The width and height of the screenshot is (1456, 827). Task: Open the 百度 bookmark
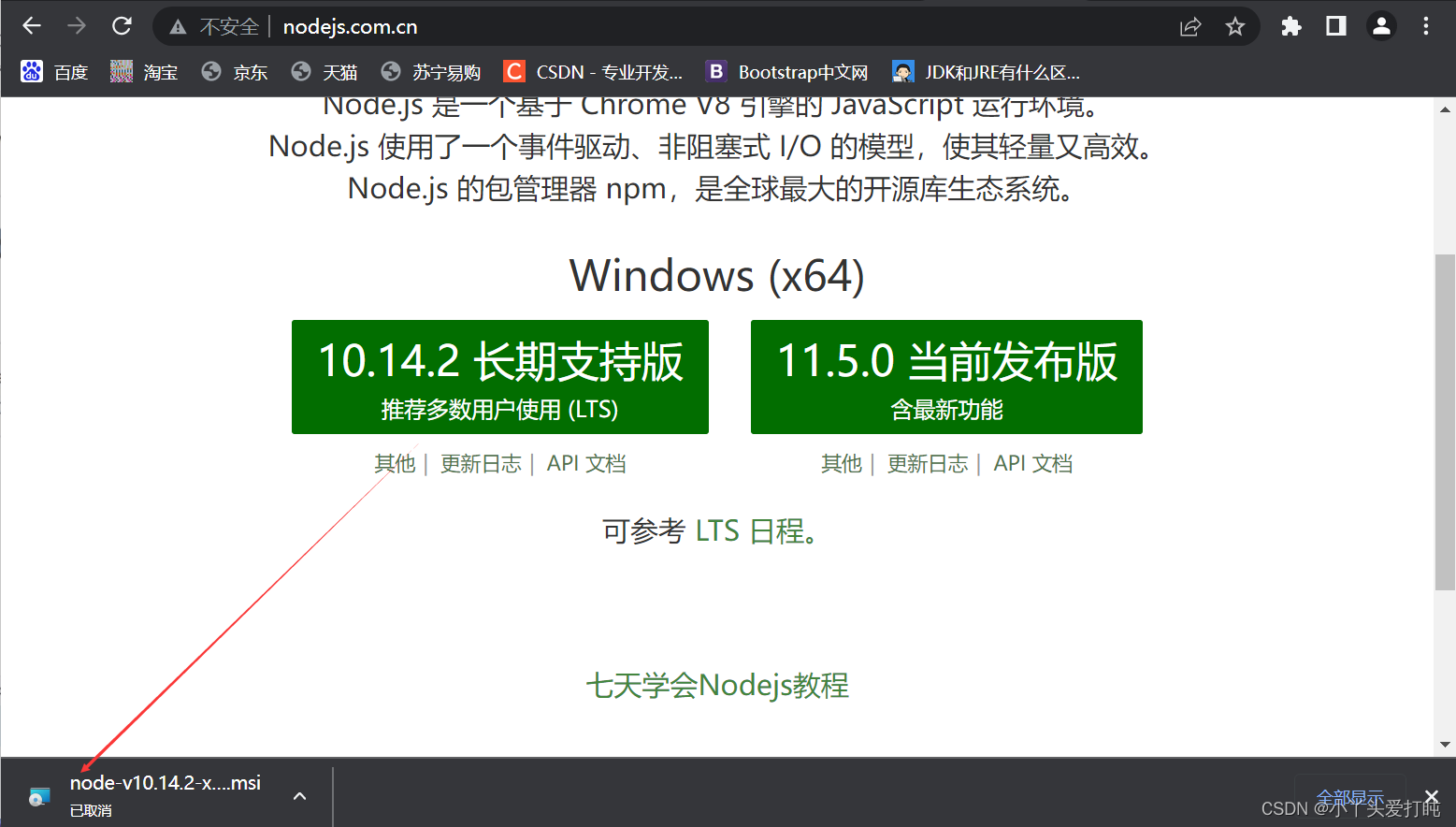(x=54, y=72)
